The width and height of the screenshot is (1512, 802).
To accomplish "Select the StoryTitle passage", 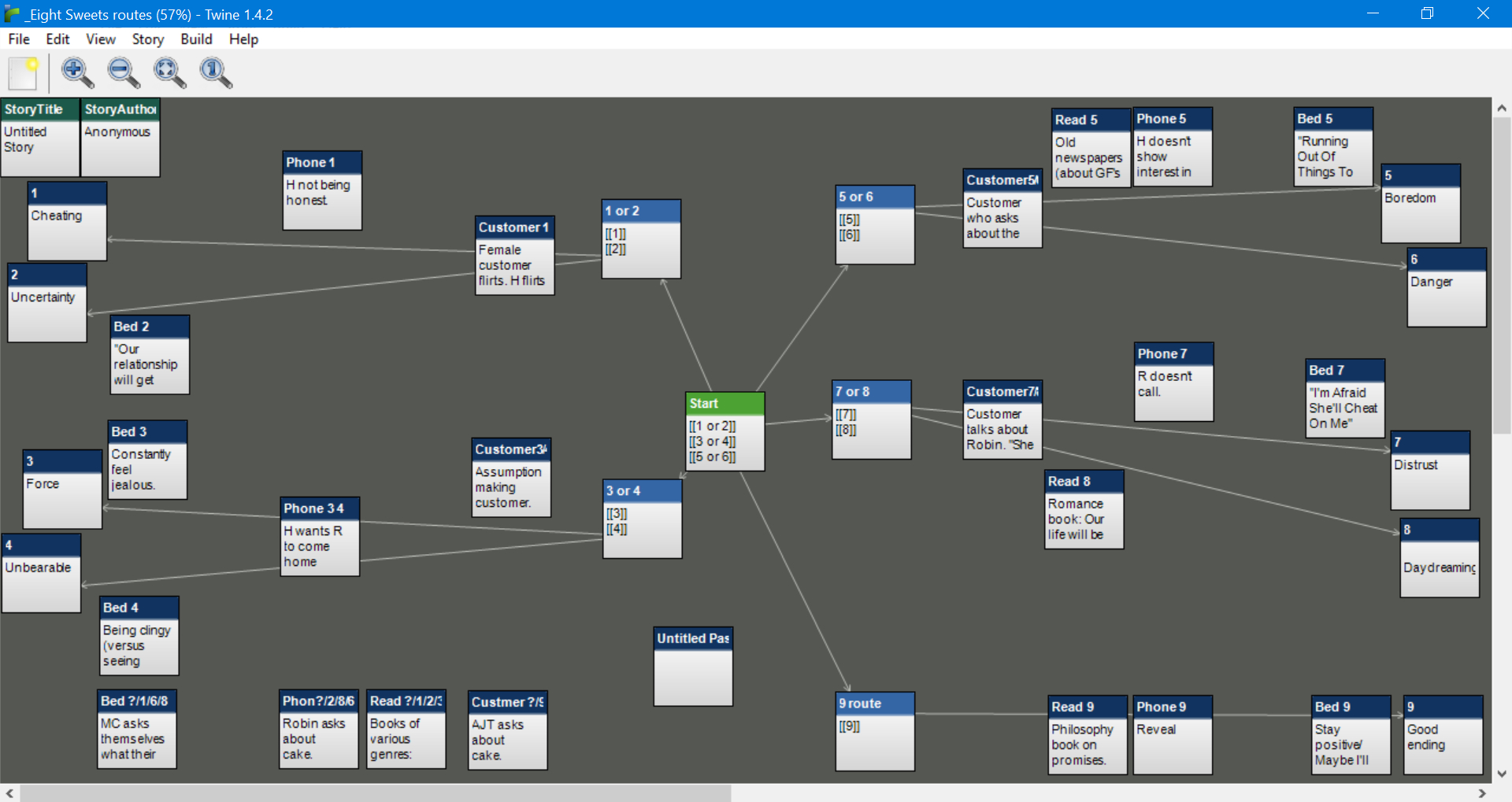I will (40, 137).
